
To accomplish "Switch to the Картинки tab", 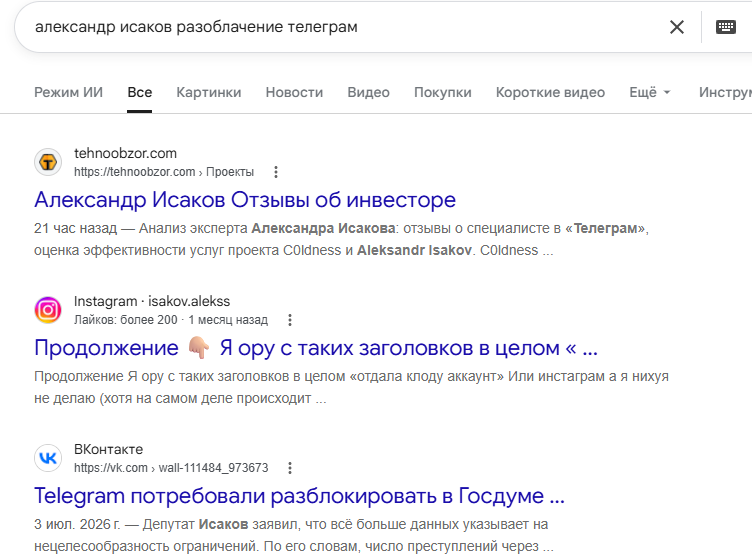I will [209, 92].
